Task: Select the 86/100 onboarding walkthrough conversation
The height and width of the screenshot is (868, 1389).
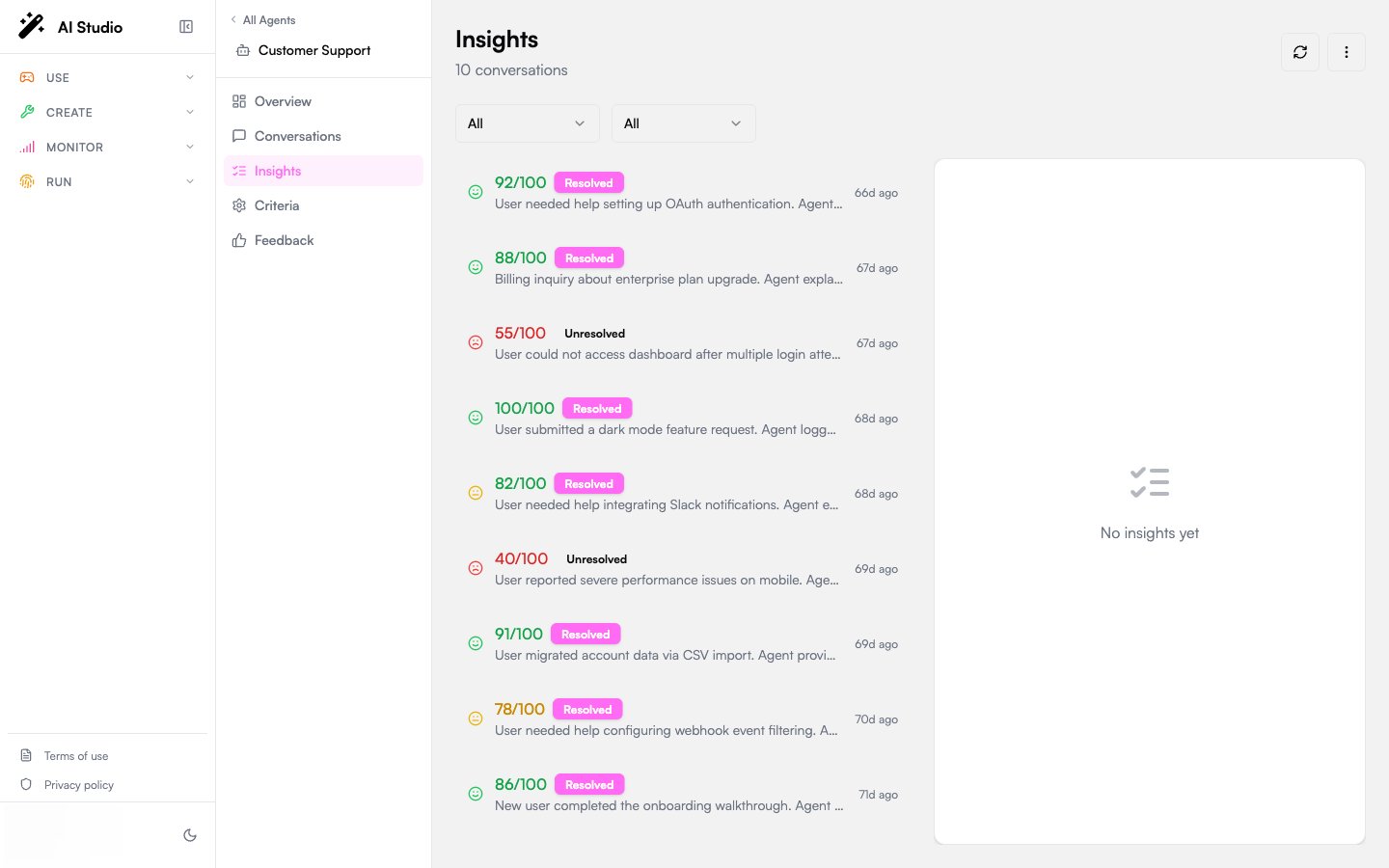Action: click(x=683, y=795)
